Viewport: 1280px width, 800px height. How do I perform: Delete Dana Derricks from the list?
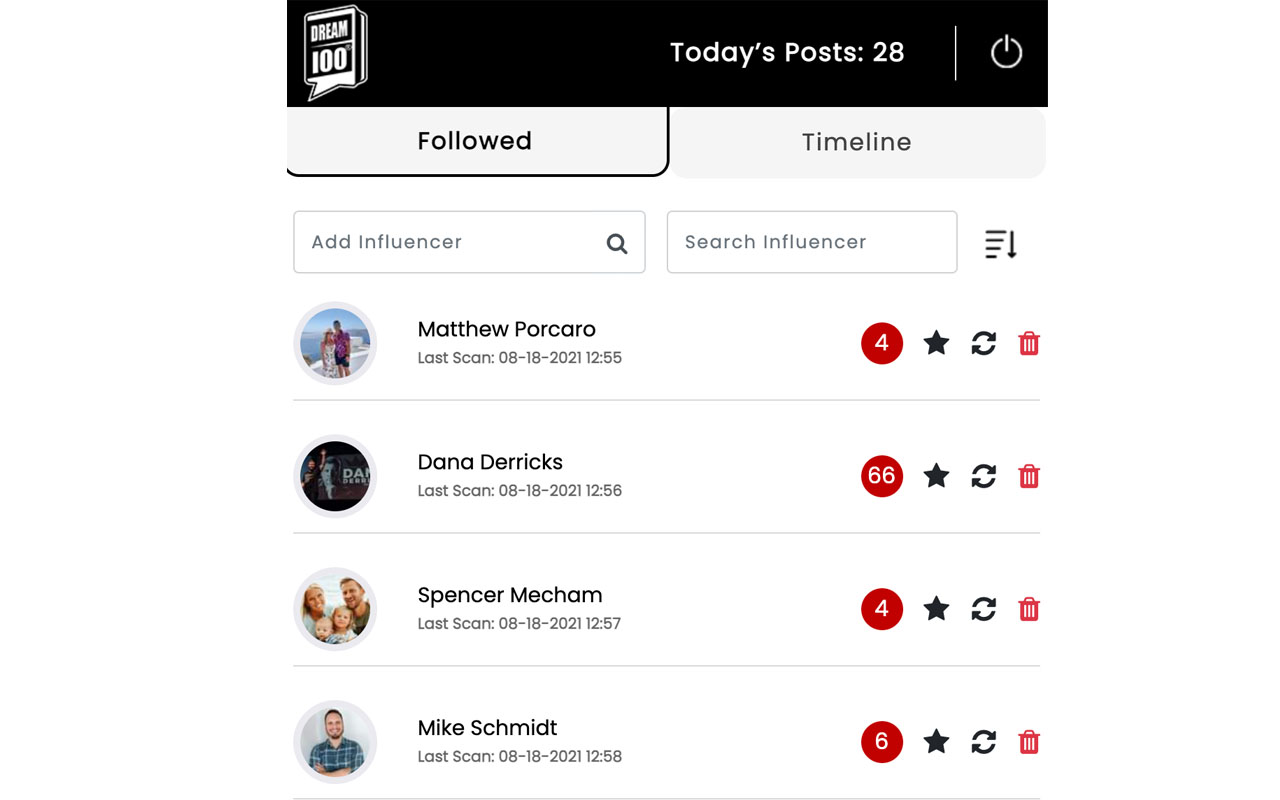coord(1028,476)
